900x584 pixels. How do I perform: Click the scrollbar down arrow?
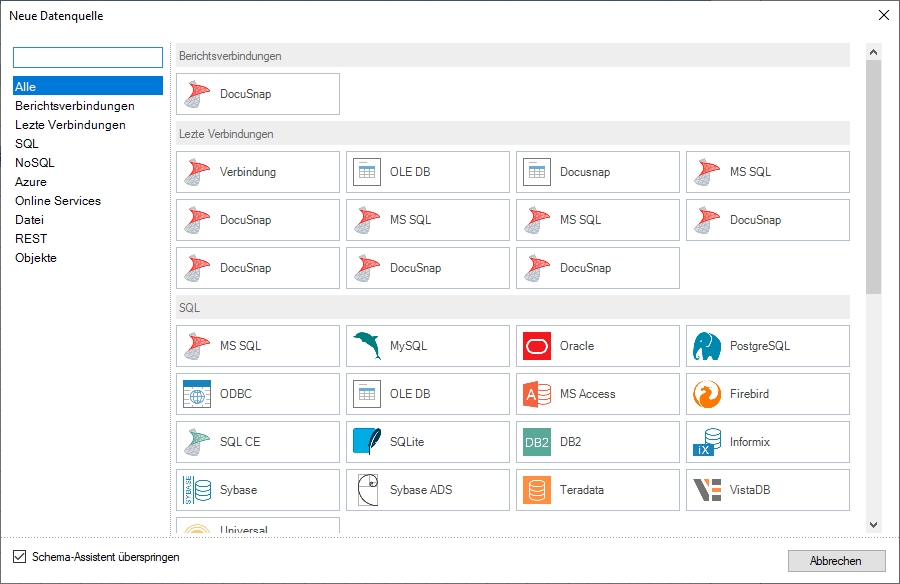coord(873,524)
